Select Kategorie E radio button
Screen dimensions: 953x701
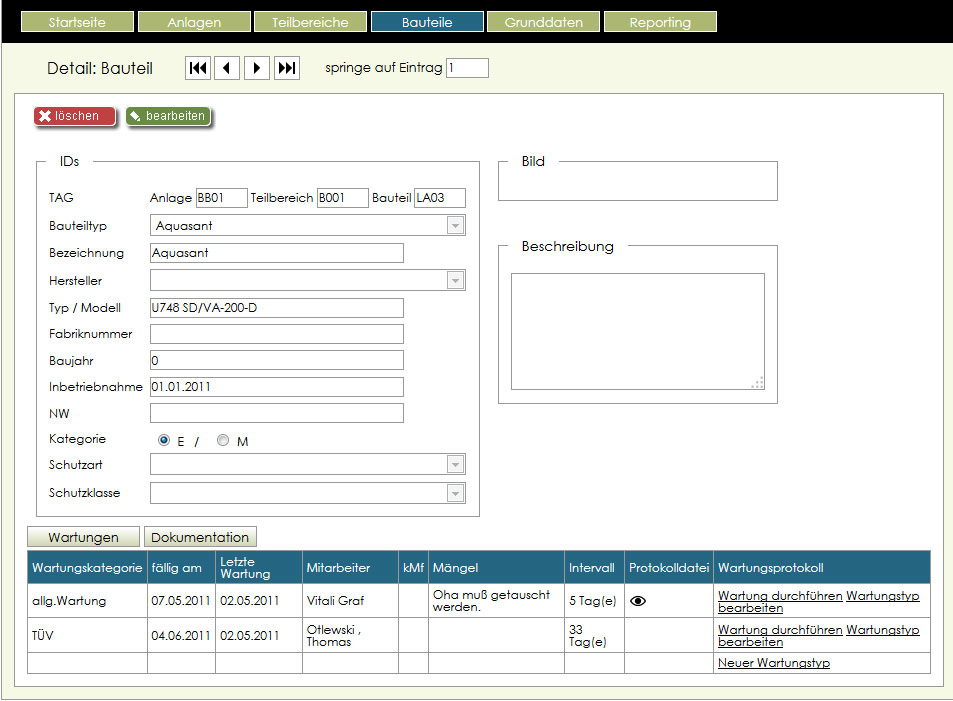[164, 440]
